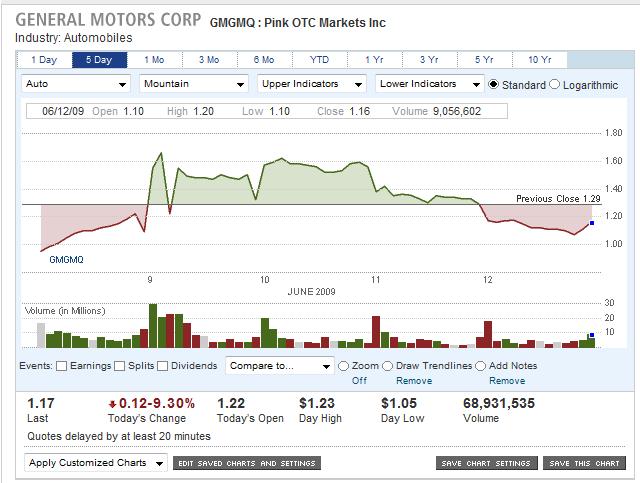Select the Zoom radio option
The width and height of the screenshot is (640, 483).
(x=343, y=366)
